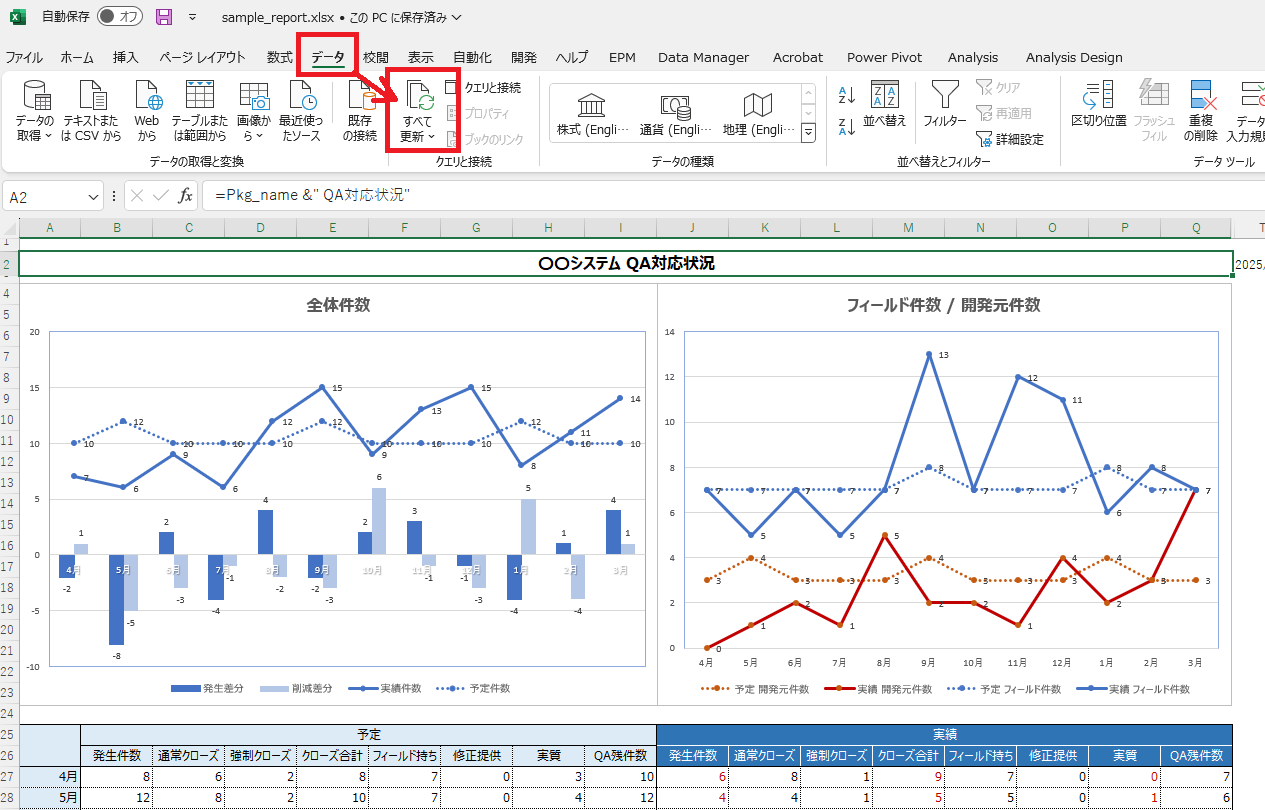
Task: Switch to Analysis Design tab
Action: pos(1074,57)
